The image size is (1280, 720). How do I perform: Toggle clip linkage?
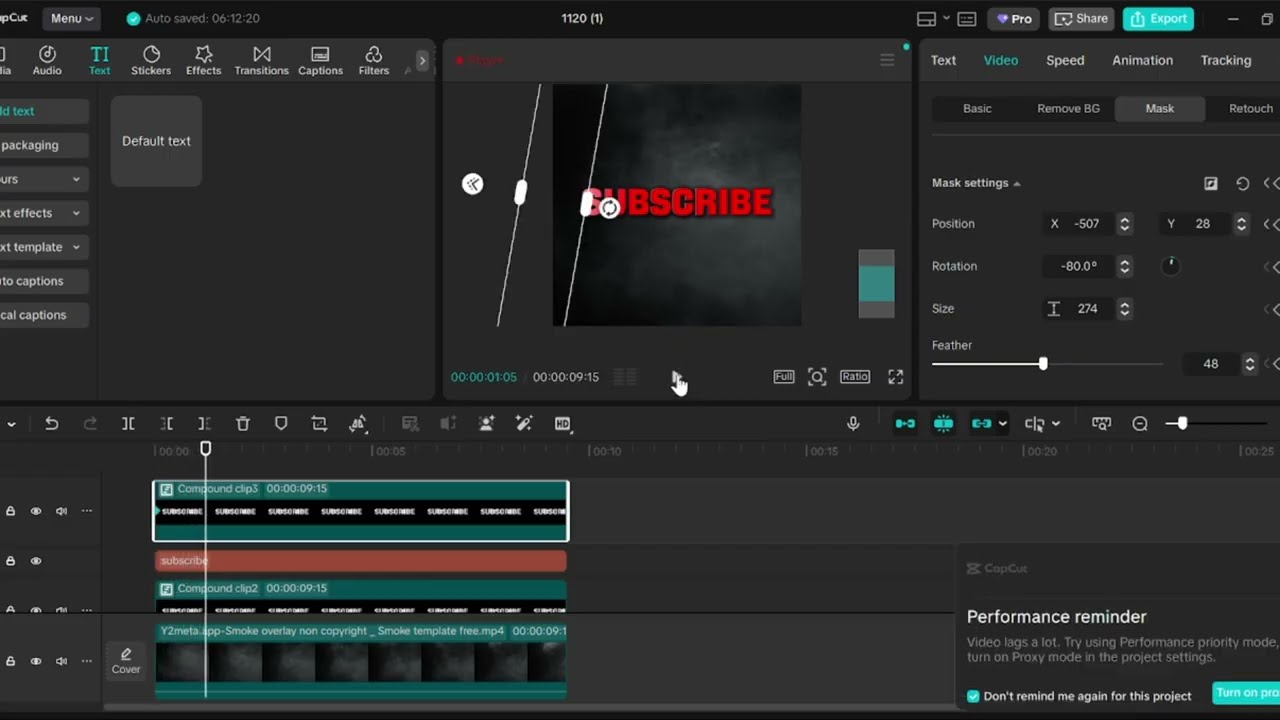[981, 424]
